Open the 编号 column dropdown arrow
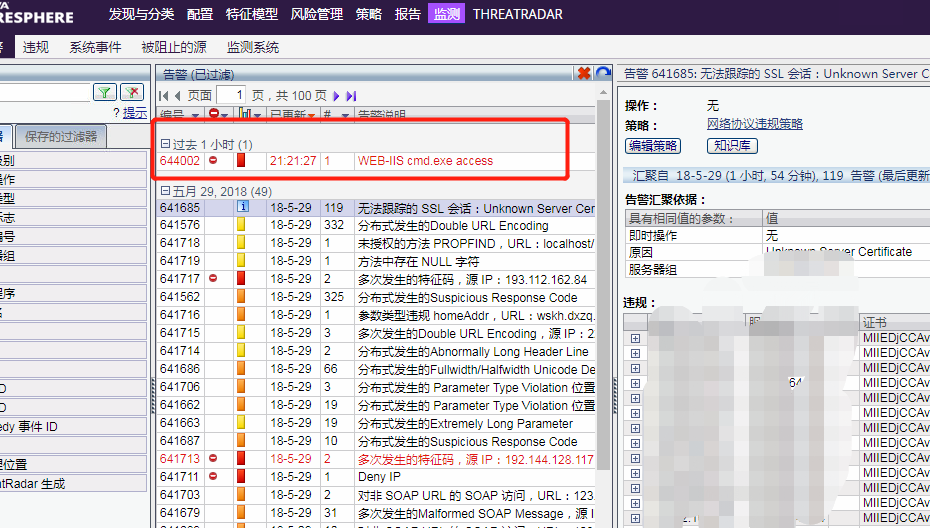 195,116
